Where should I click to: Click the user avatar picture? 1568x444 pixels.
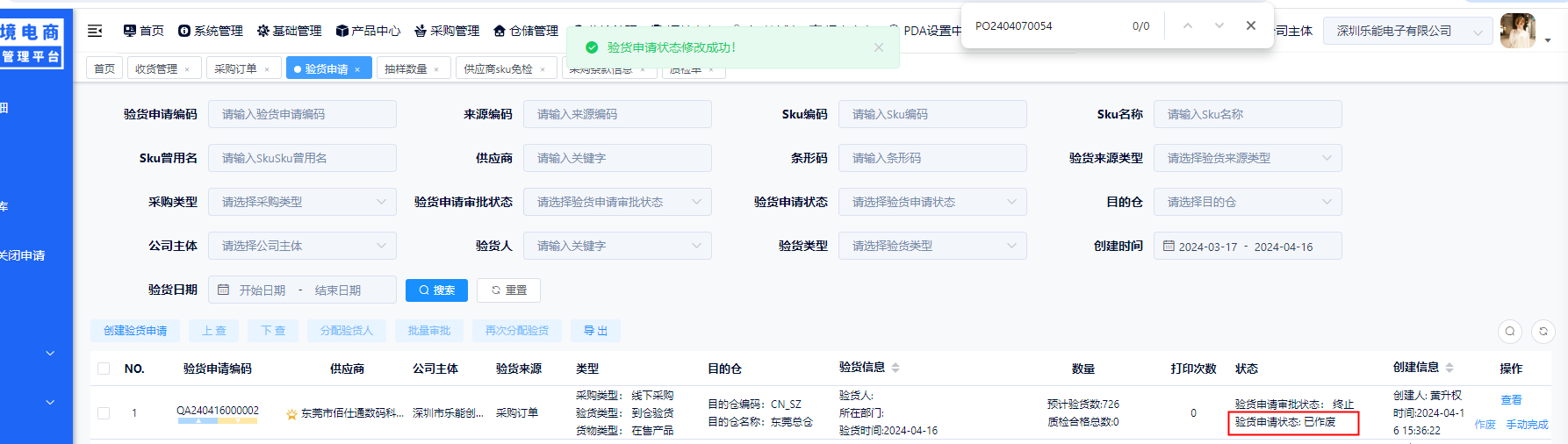point(1518,31)
